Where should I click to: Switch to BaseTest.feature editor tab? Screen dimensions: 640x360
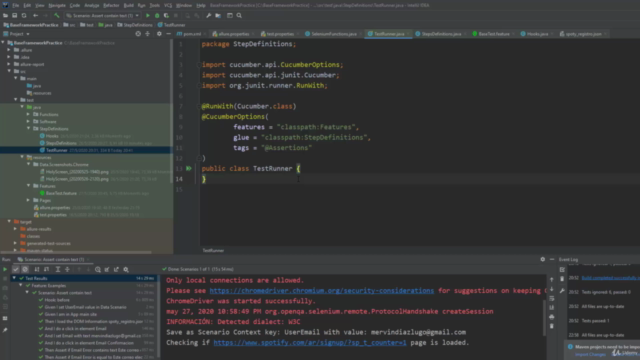tap(492, 34)
